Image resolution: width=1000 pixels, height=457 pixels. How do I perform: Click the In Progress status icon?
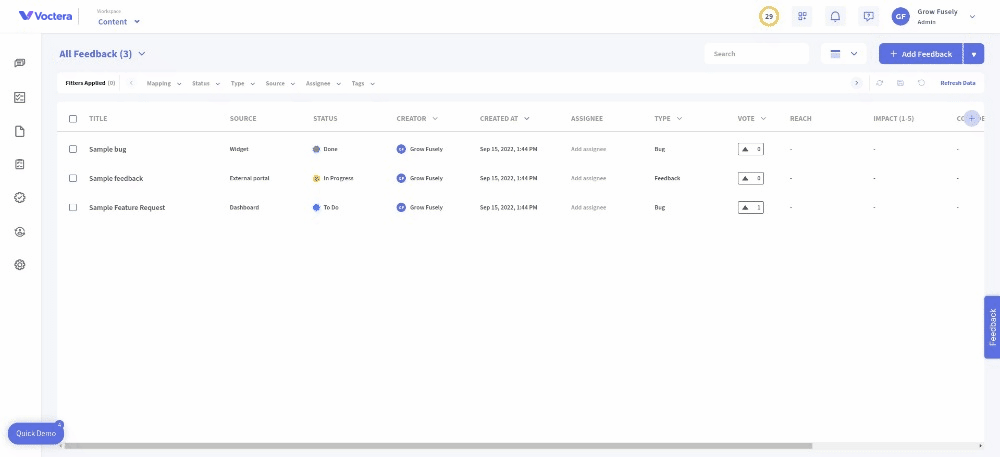tap(316, 178)
